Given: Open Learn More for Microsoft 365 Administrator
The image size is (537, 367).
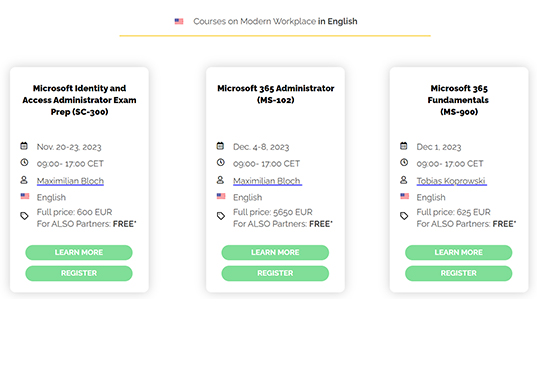Looking at the screenshot, I should 275,252.
